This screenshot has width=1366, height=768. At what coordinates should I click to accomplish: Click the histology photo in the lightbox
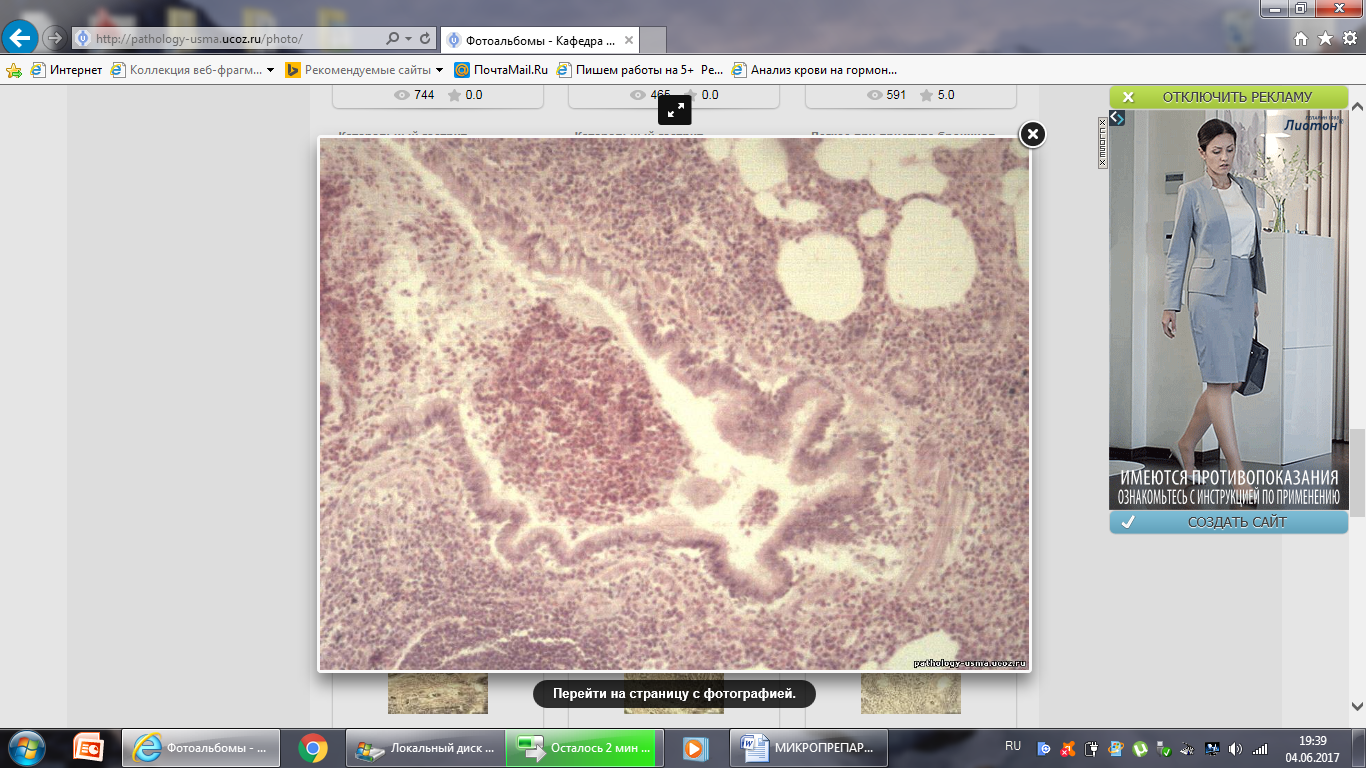tap(674, 403)
